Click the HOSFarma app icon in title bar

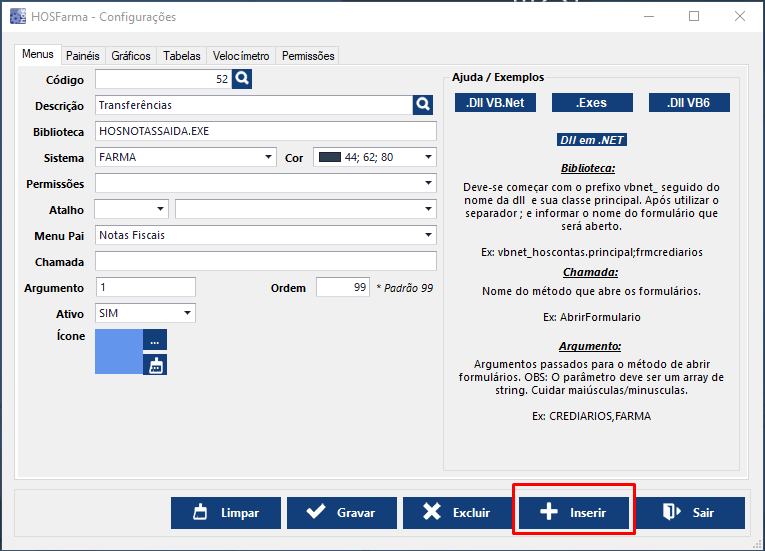click(x=17, y=17)
